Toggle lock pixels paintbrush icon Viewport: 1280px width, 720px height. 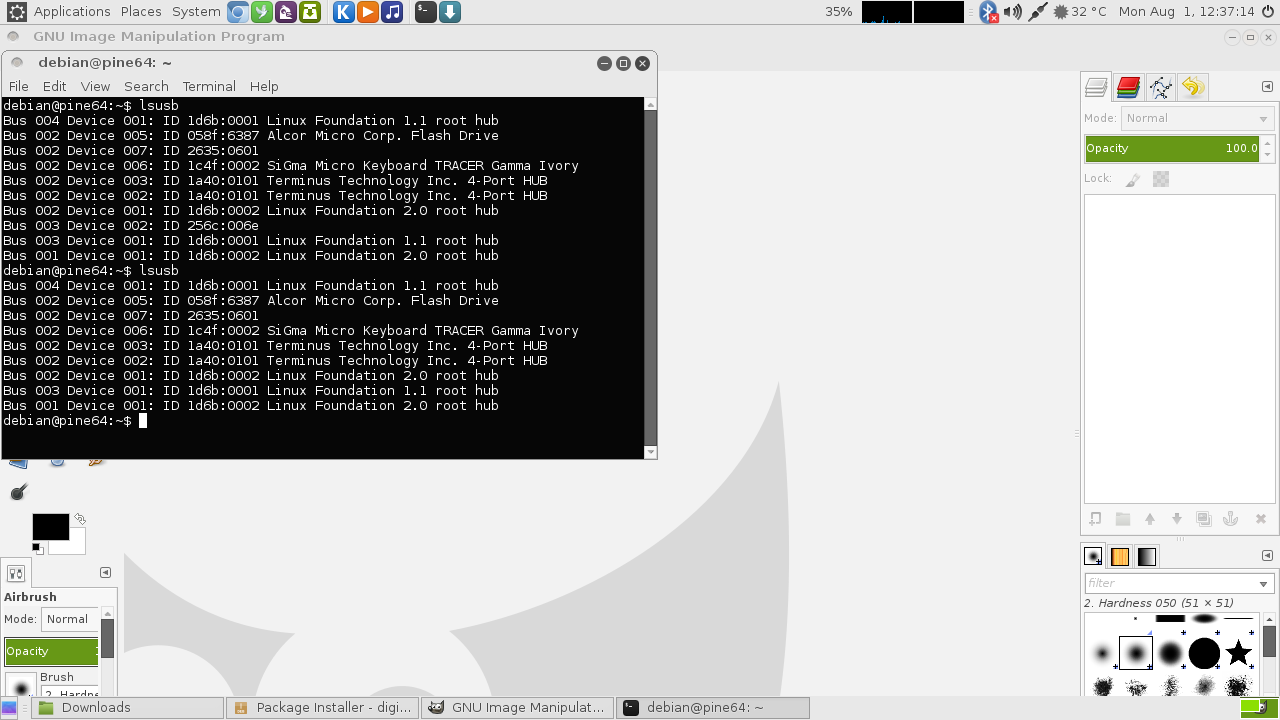(1133, 179)
